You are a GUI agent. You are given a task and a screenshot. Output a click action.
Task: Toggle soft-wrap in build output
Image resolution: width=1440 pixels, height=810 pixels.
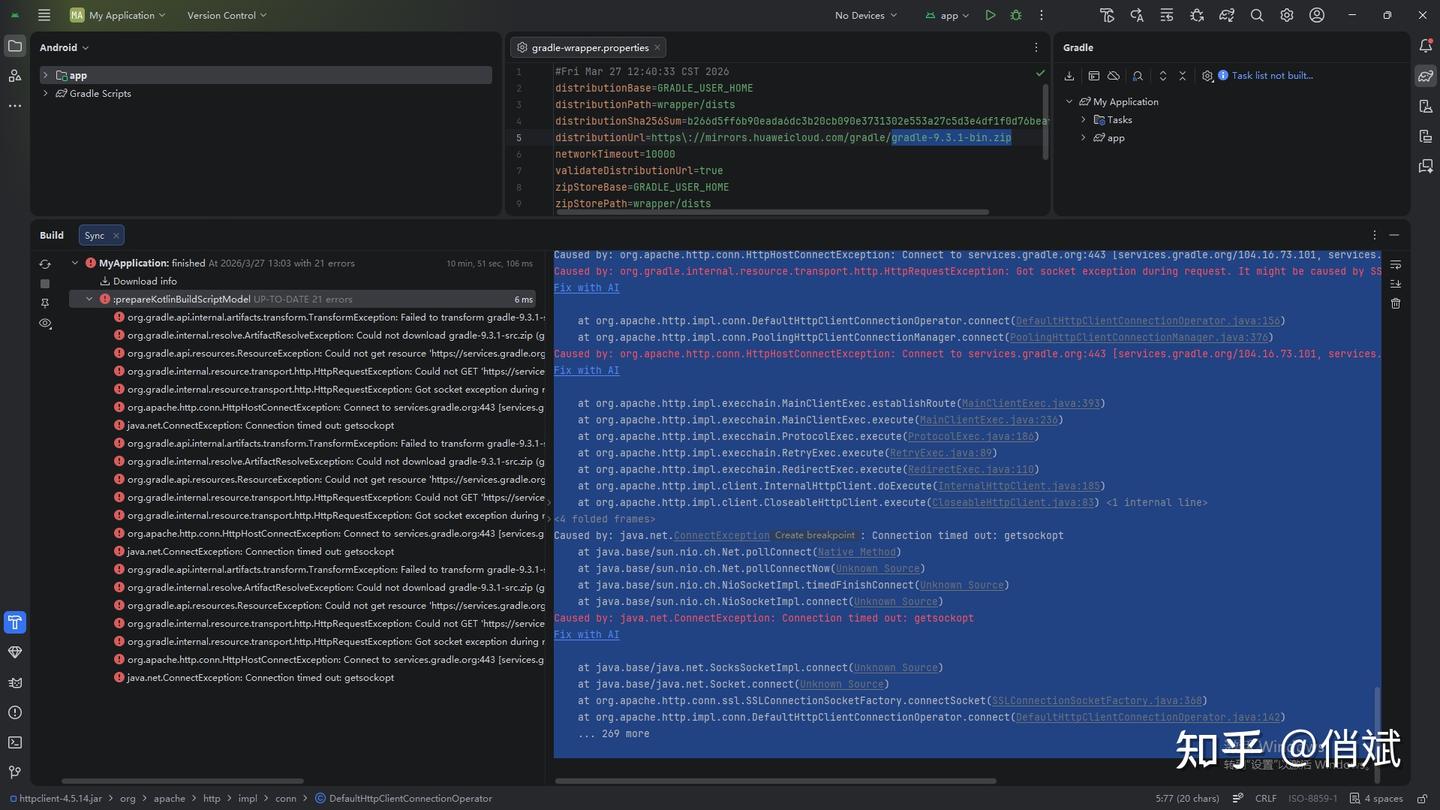click(x=1396, y=265)
